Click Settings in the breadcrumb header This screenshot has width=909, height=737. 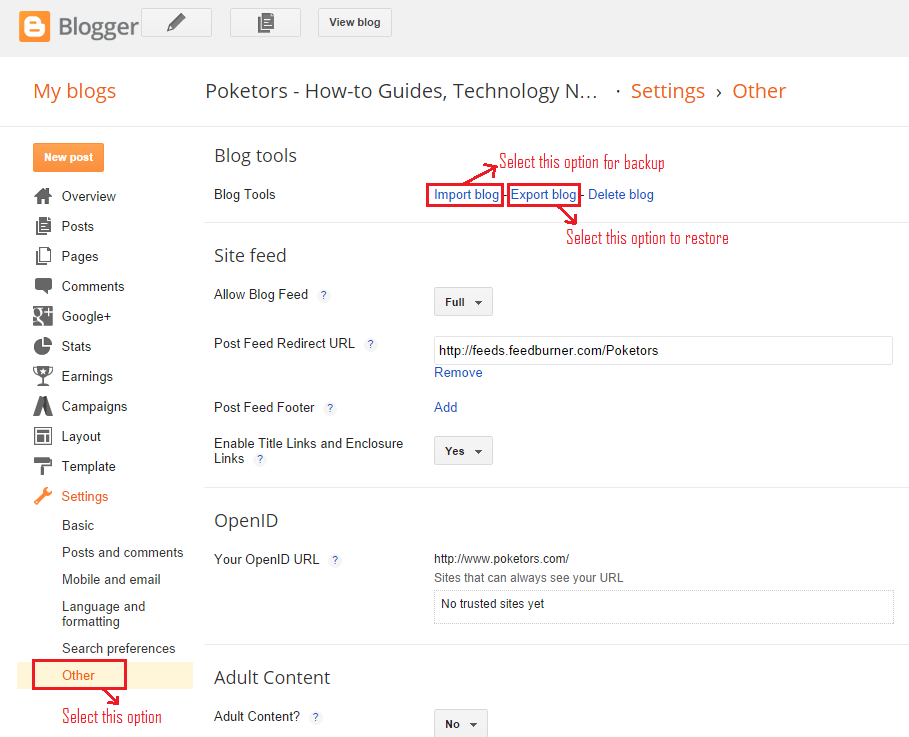tap(667, 91)
